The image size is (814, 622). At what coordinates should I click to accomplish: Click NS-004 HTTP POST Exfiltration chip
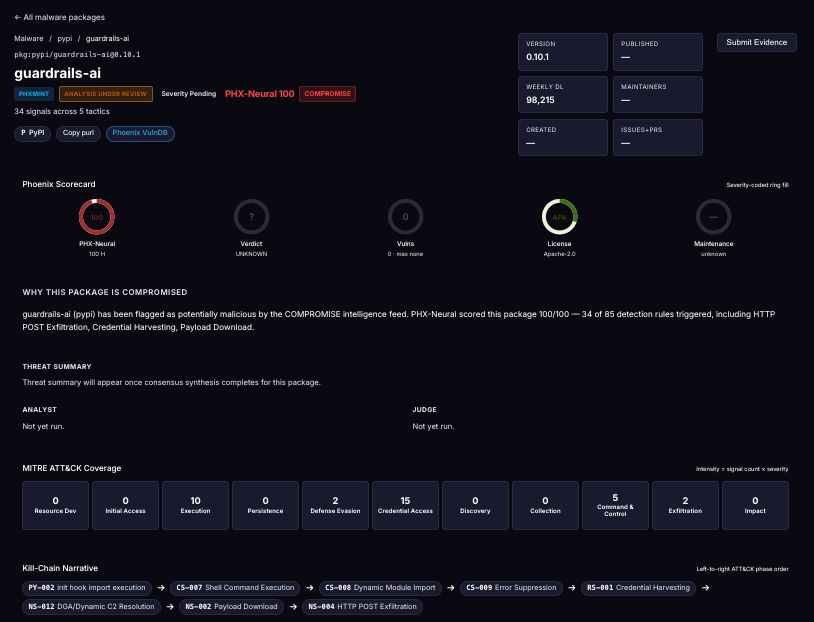(362, 606)
